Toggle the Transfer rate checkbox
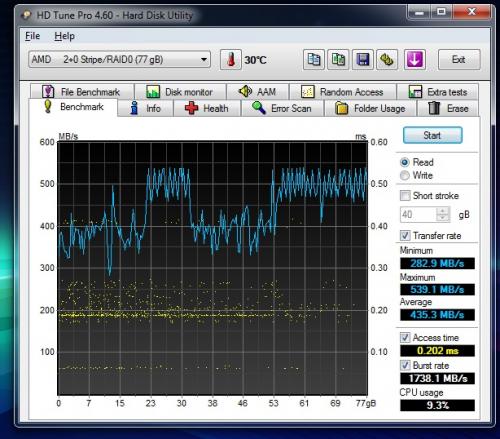 coord(405,236)
